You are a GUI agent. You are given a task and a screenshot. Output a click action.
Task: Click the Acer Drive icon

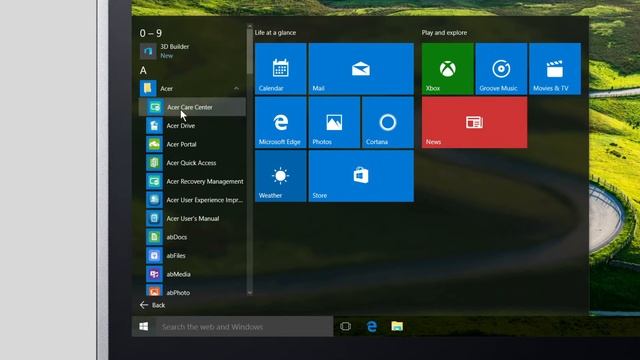[x=154, y=126]
